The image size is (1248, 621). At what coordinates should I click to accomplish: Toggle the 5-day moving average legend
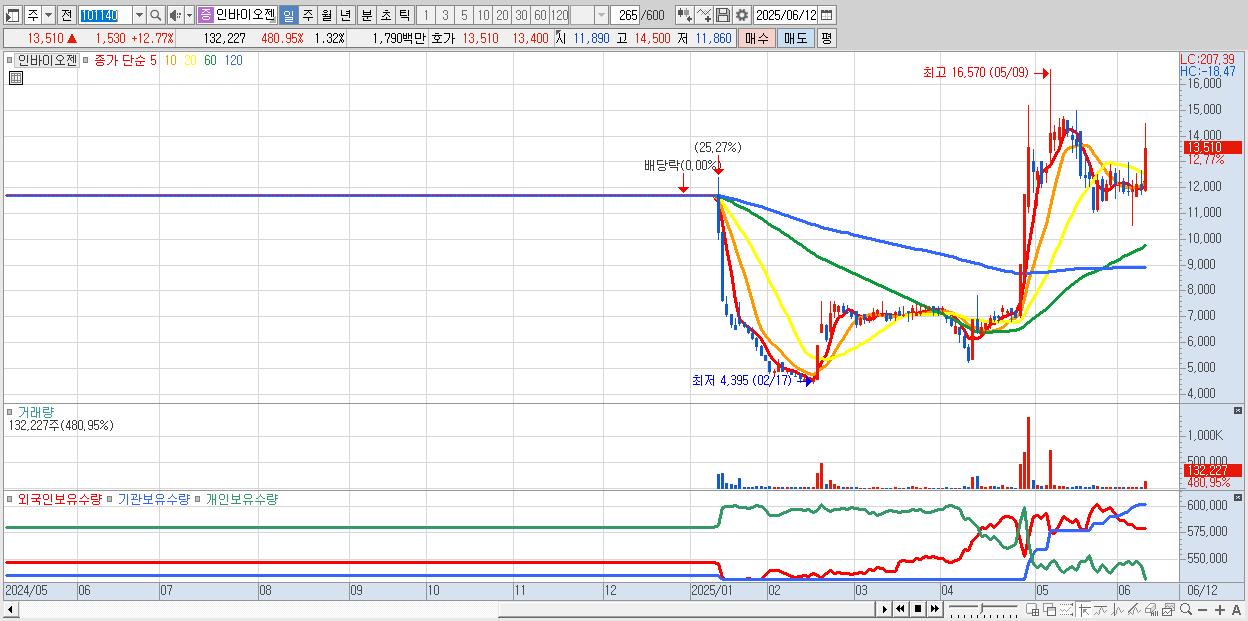(152, 60)
